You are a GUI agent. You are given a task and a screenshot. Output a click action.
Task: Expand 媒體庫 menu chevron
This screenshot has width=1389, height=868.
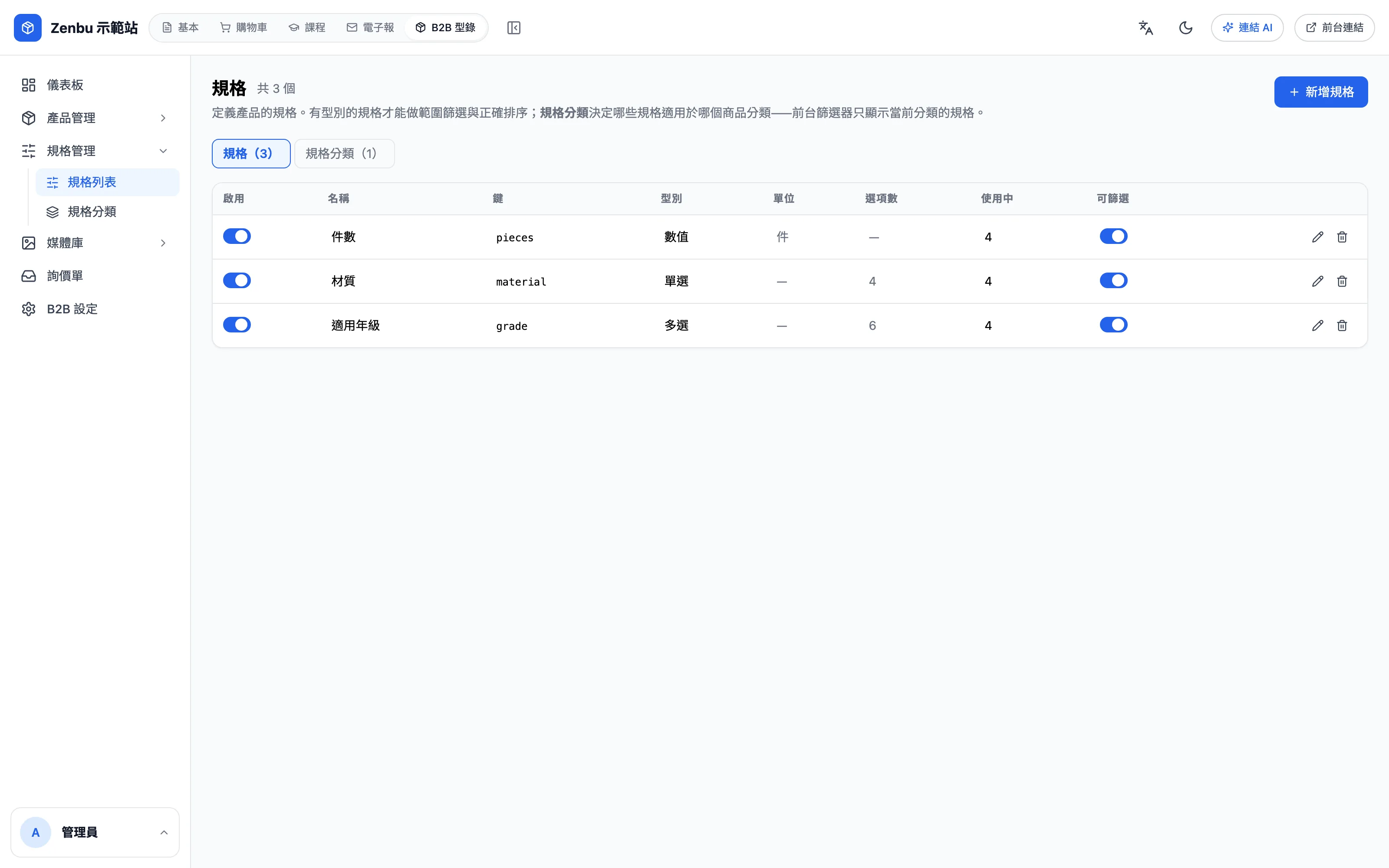(x=163, y=243)
